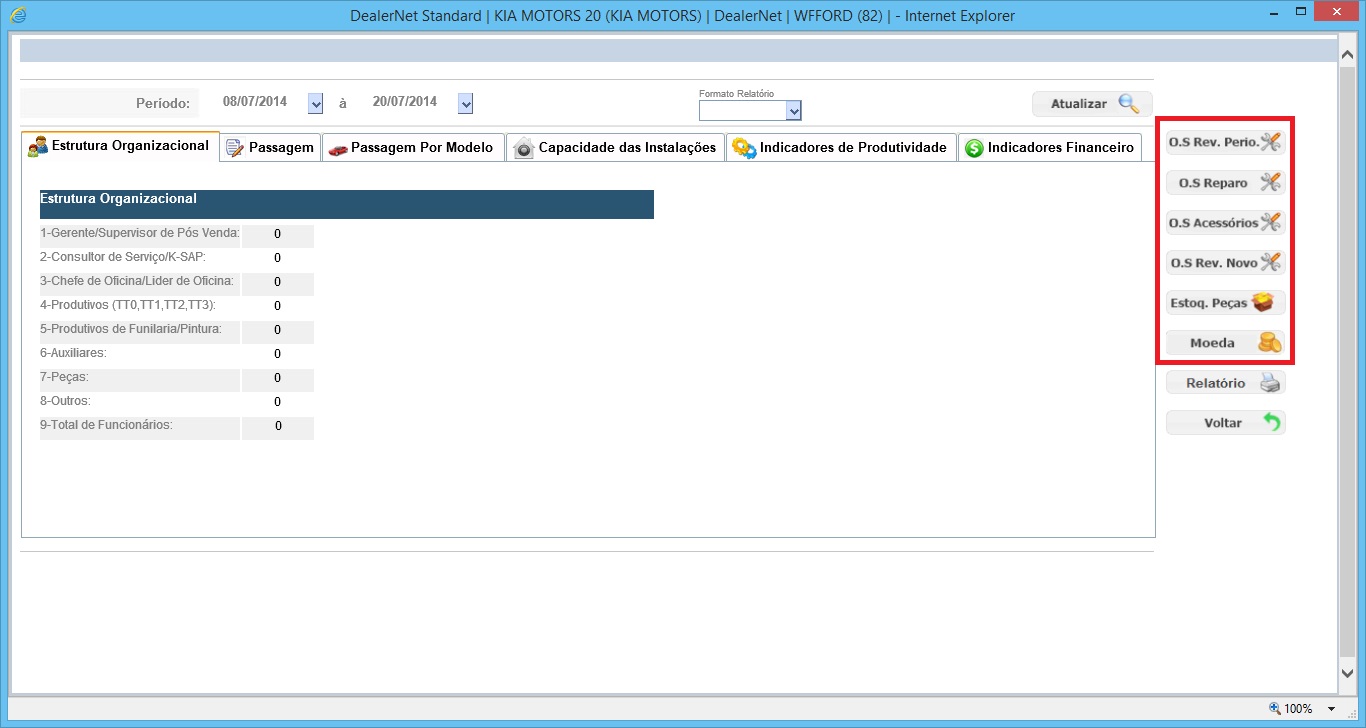This screenshot has width=1366, height=728.
Task: Click the Moeda button
Action: click(1226, 342)
